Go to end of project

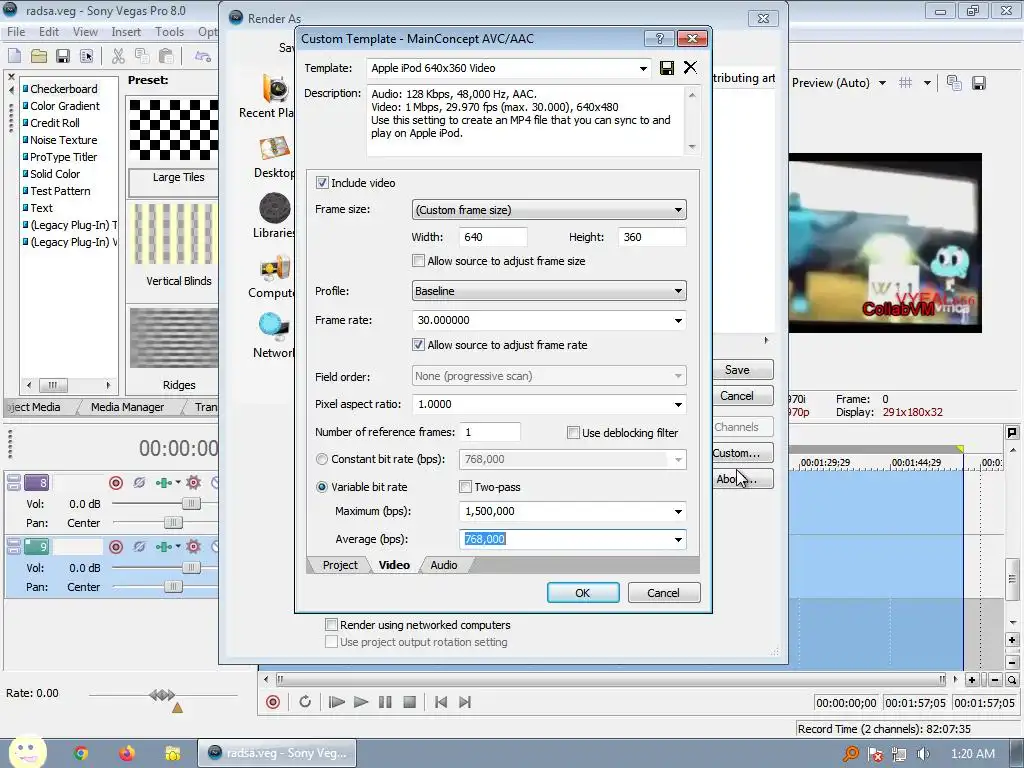pyautogui.click(x=465, y=702)
